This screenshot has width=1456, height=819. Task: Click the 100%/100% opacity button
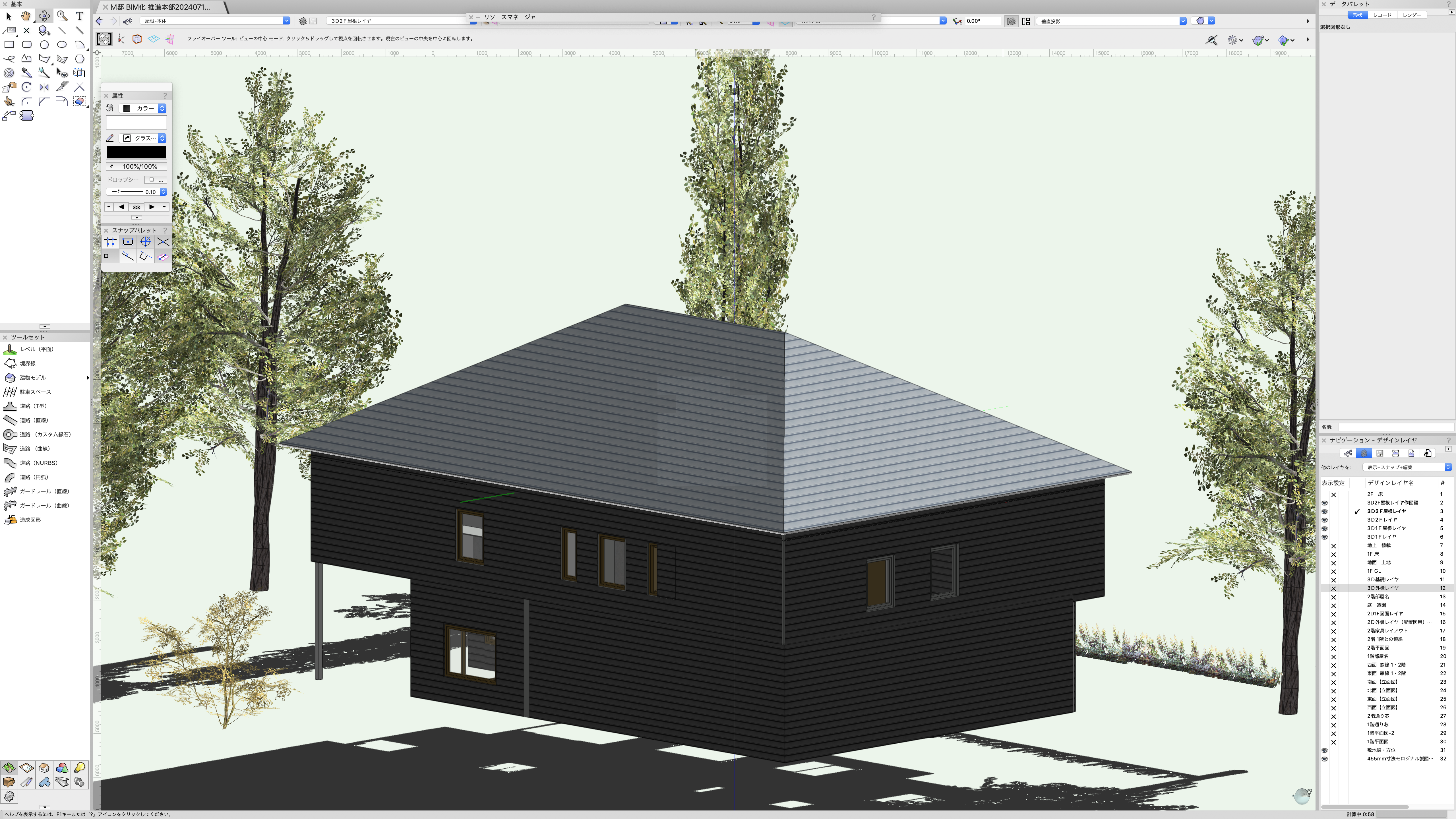click(136, 167)
